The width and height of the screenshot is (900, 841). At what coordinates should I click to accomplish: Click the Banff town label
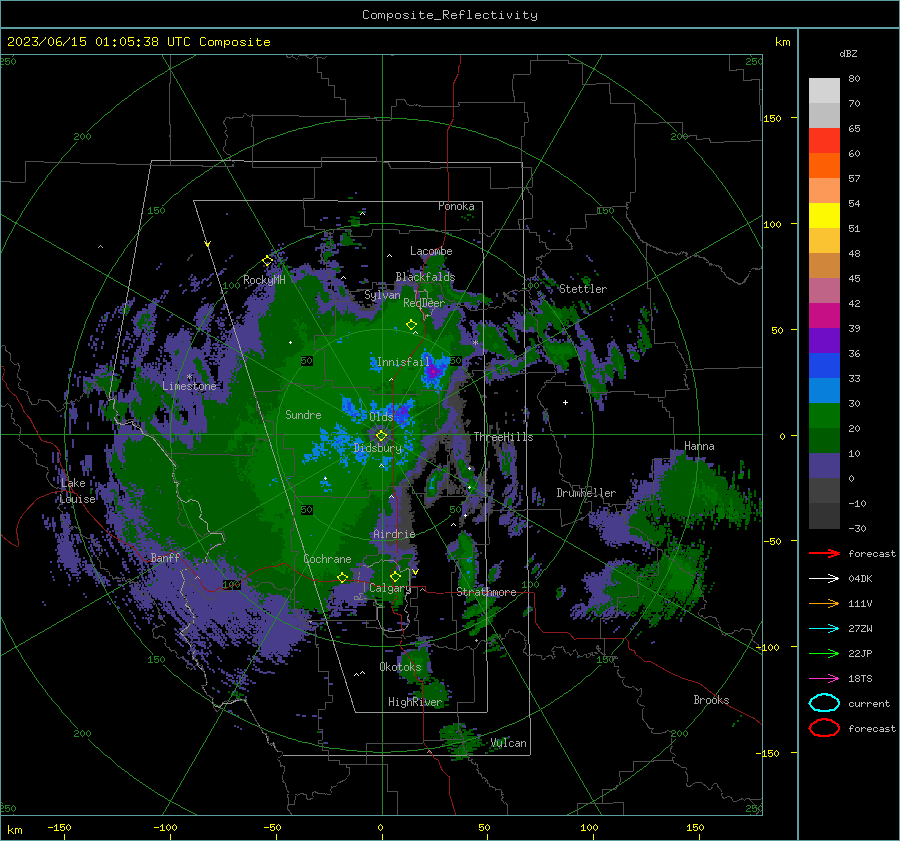pyautogui.click(x=165, y=557)
